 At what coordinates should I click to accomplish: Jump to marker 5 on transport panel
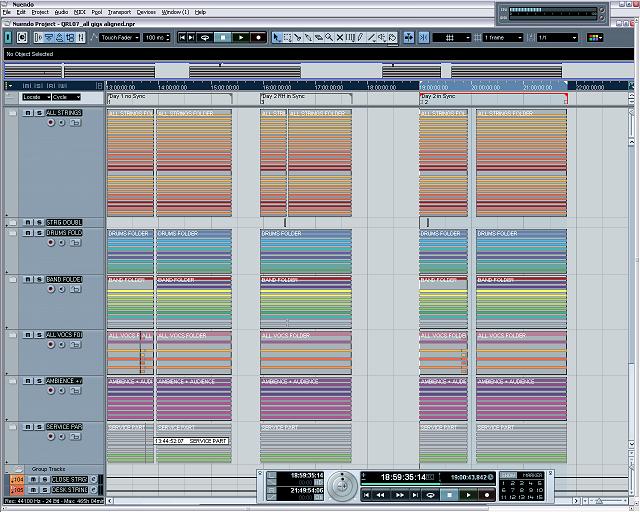pos(540,483)
